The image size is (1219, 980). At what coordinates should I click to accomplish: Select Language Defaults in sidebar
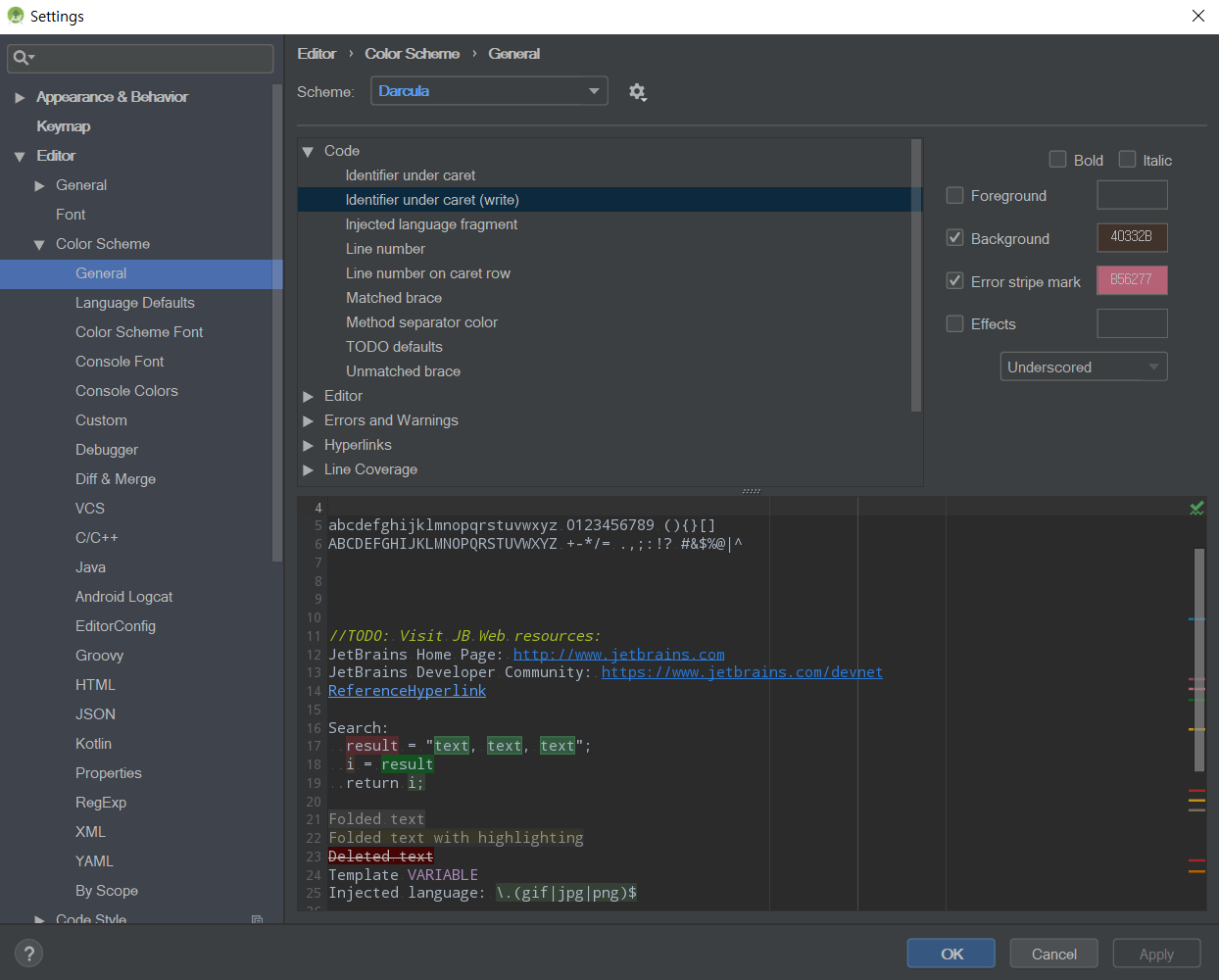coord(135,303)
